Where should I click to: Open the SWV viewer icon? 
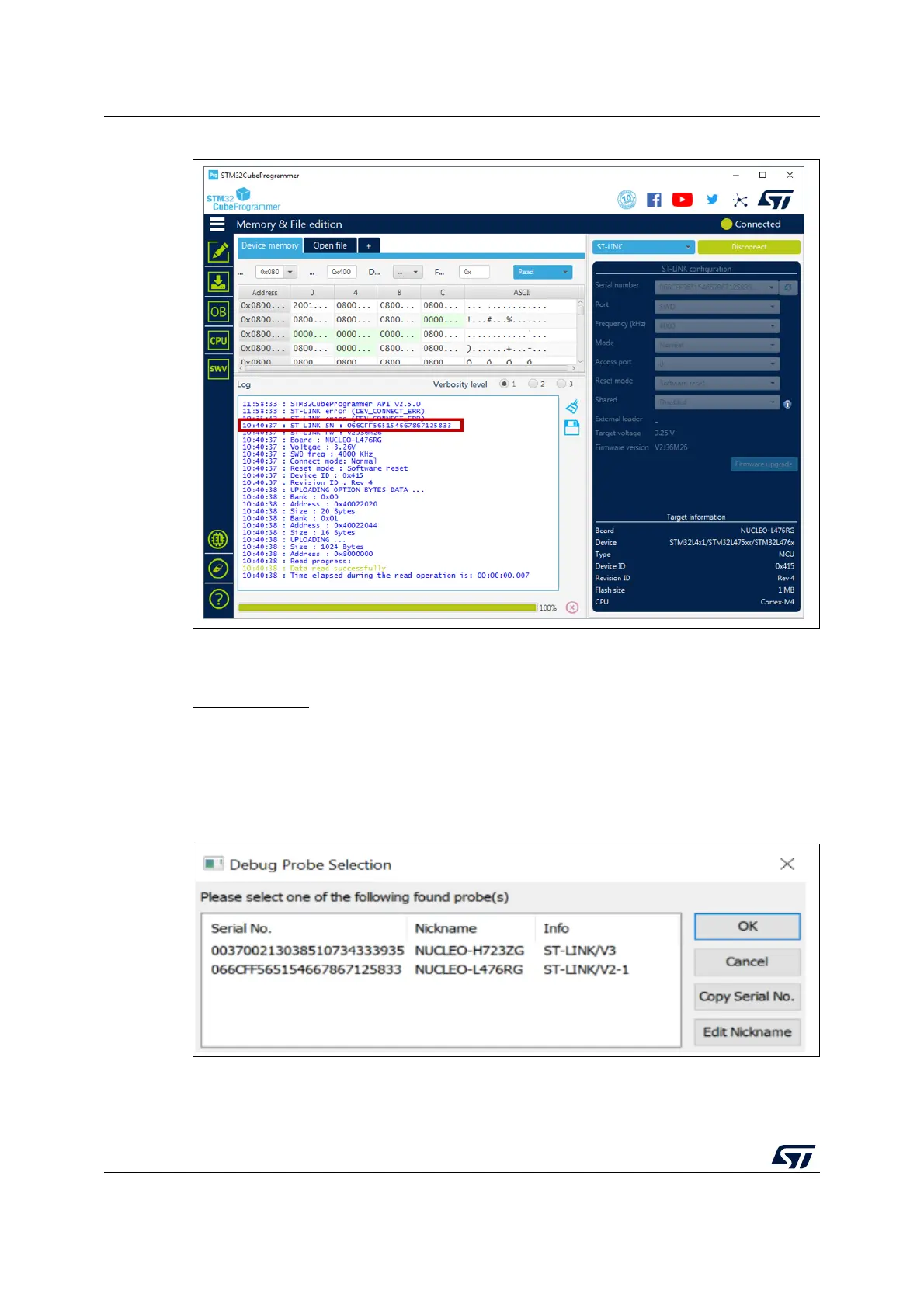click(x=219, y=369)
